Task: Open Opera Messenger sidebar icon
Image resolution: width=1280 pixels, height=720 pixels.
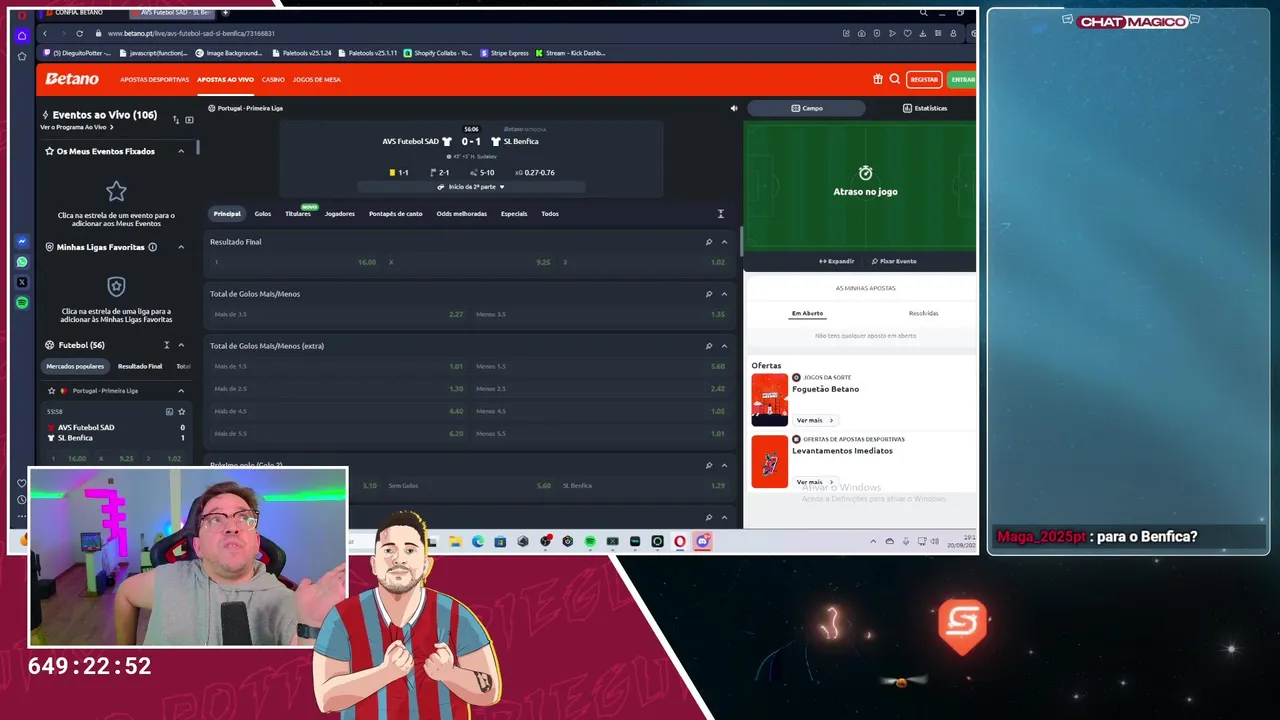Action: pyautogui.click(x=22, y=242)
